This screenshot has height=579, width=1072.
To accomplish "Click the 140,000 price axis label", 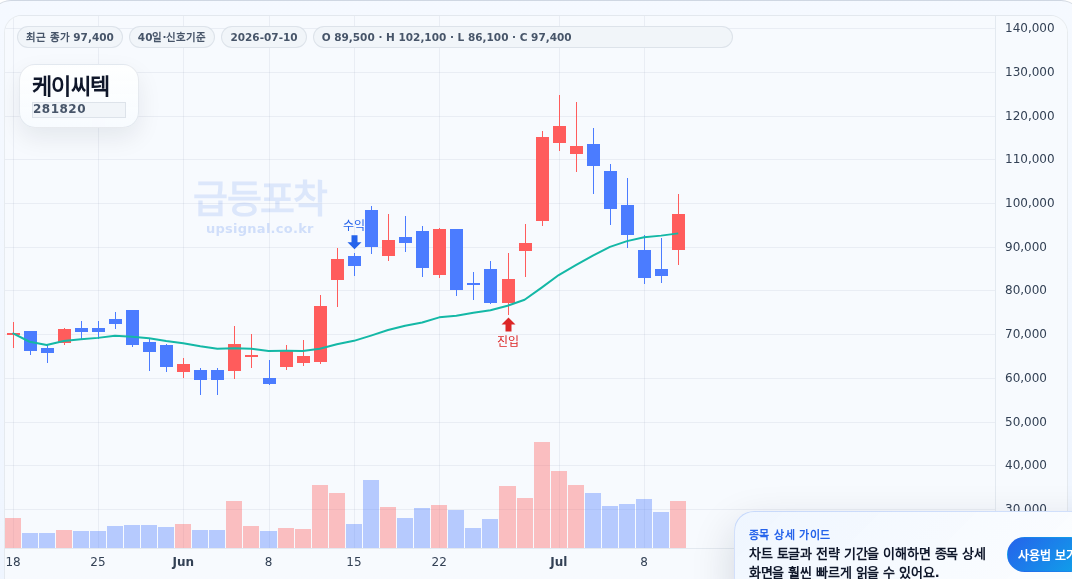I will pyautogui.click(x=1030, y=27).
